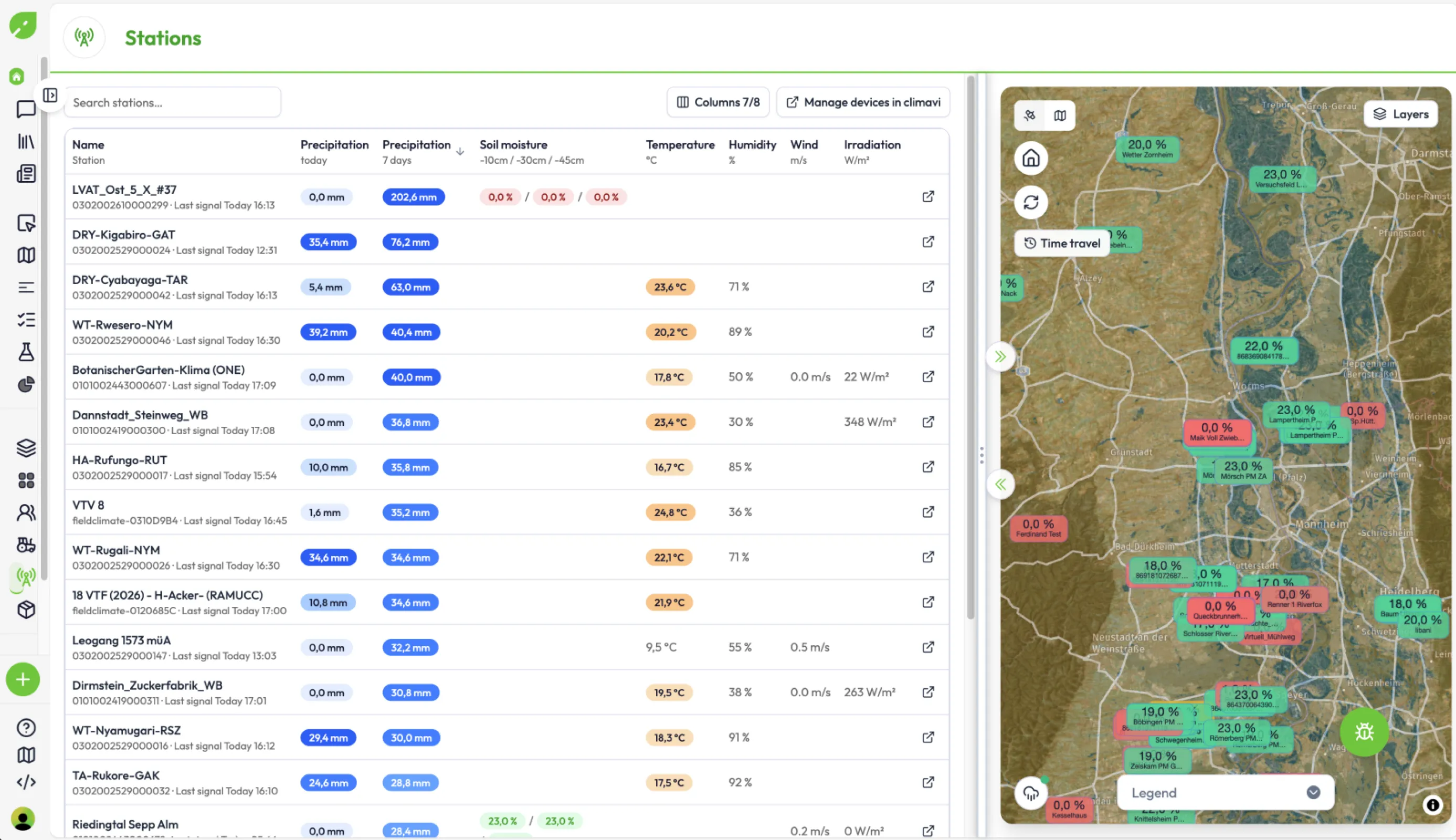Open the newspaper icon in sidebar
Viewport: 1456px width, 840px height.
pos(26,174)
